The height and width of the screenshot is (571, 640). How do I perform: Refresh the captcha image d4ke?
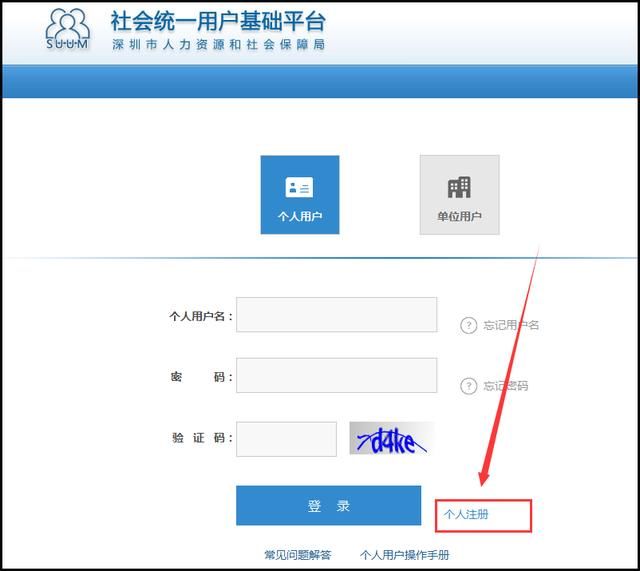pyautogui.click(x=392, y=439)
